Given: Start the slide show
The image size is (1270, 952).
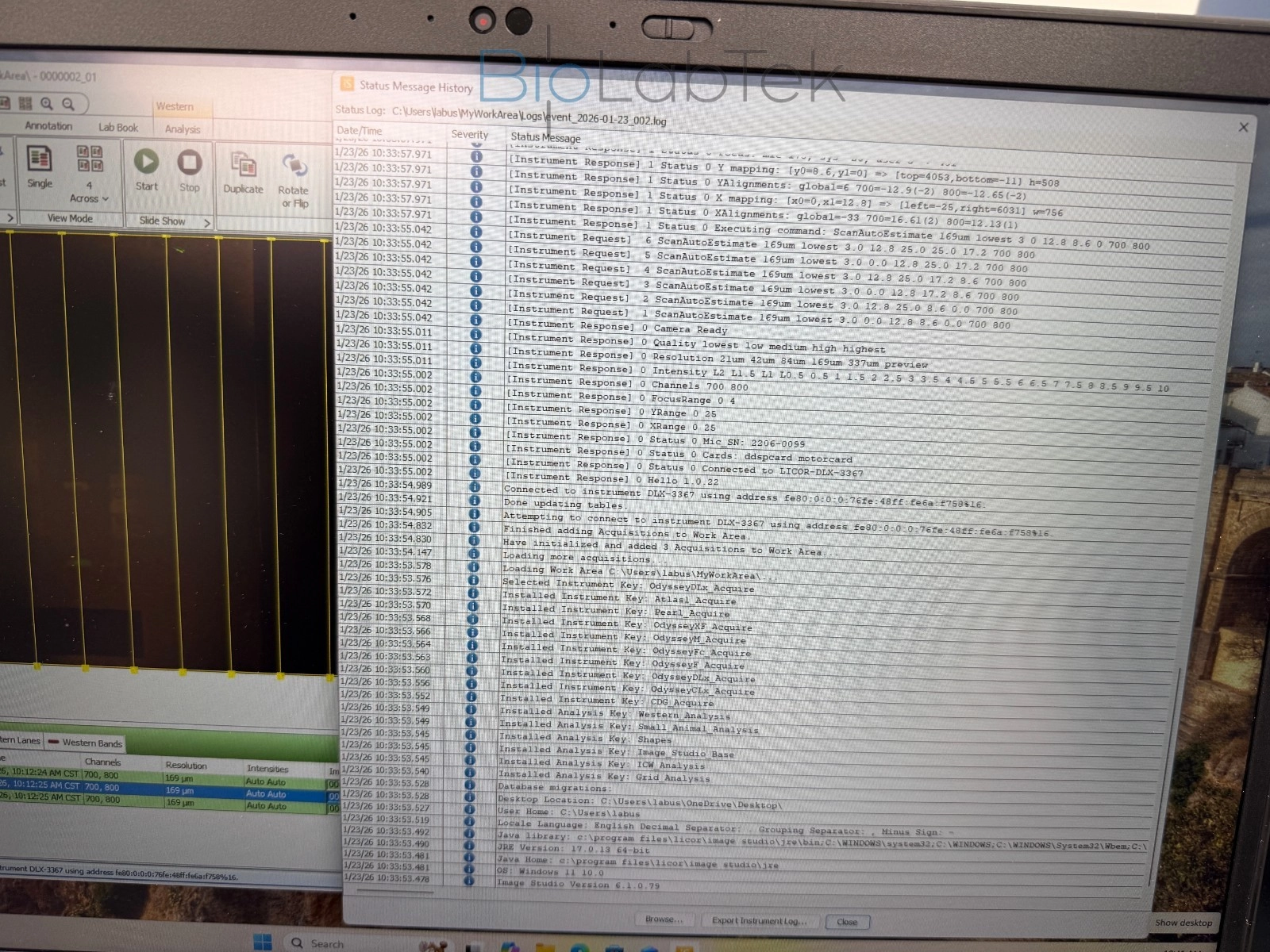Looking at the screenshot, I should coord(146,163).
